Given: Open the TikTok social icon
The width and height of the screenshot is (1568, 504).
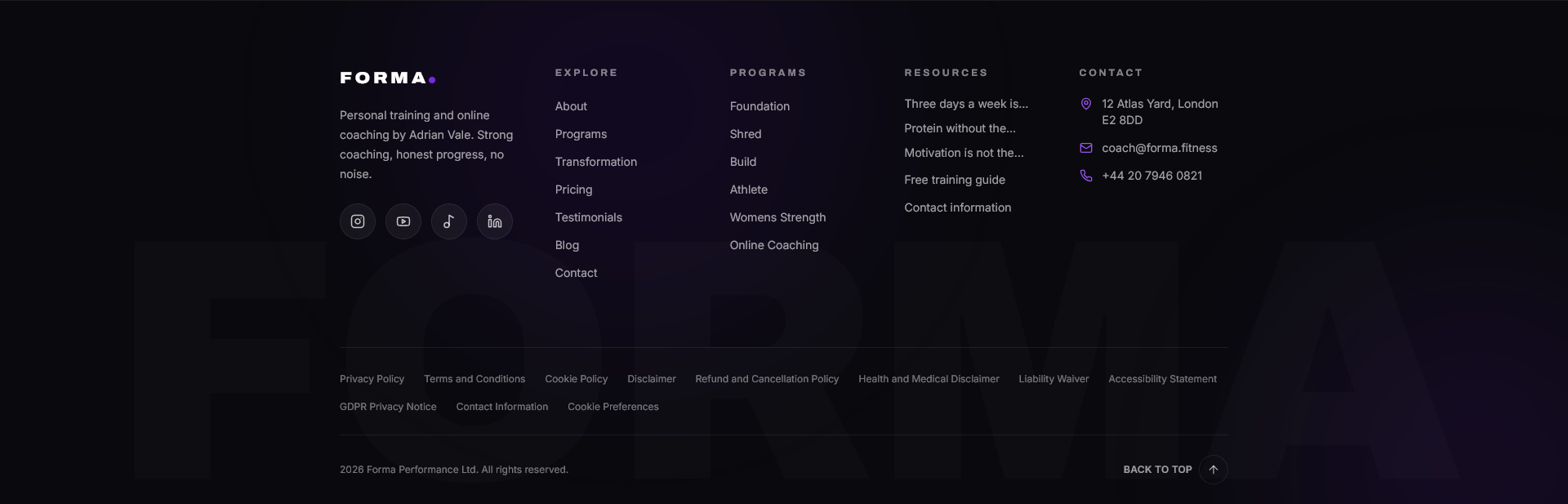Looking at the screenshot, I should click(449, 221).
